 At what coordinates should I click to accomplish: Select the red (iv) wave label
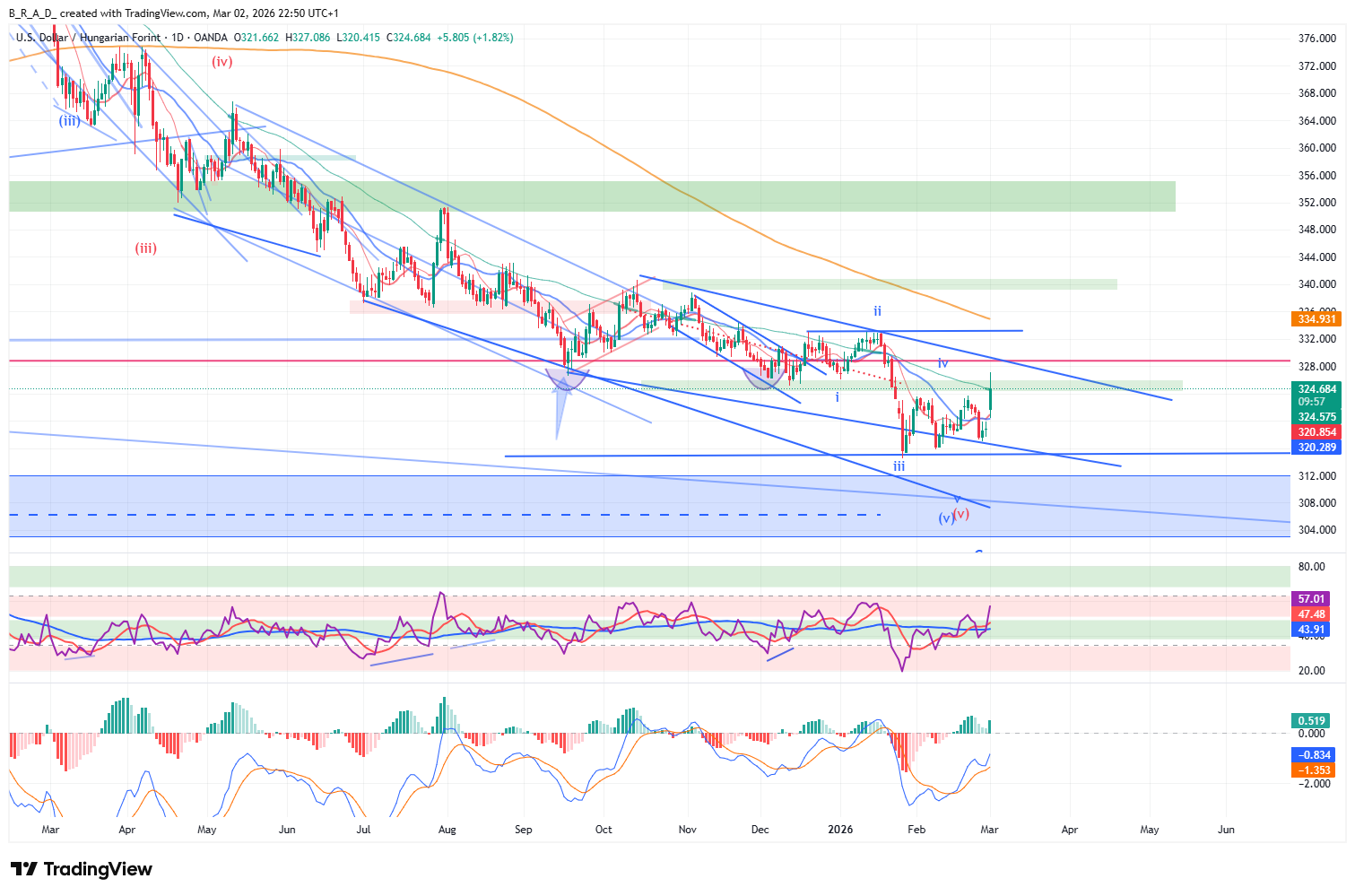pyautogui.click(x=221, y=62)
